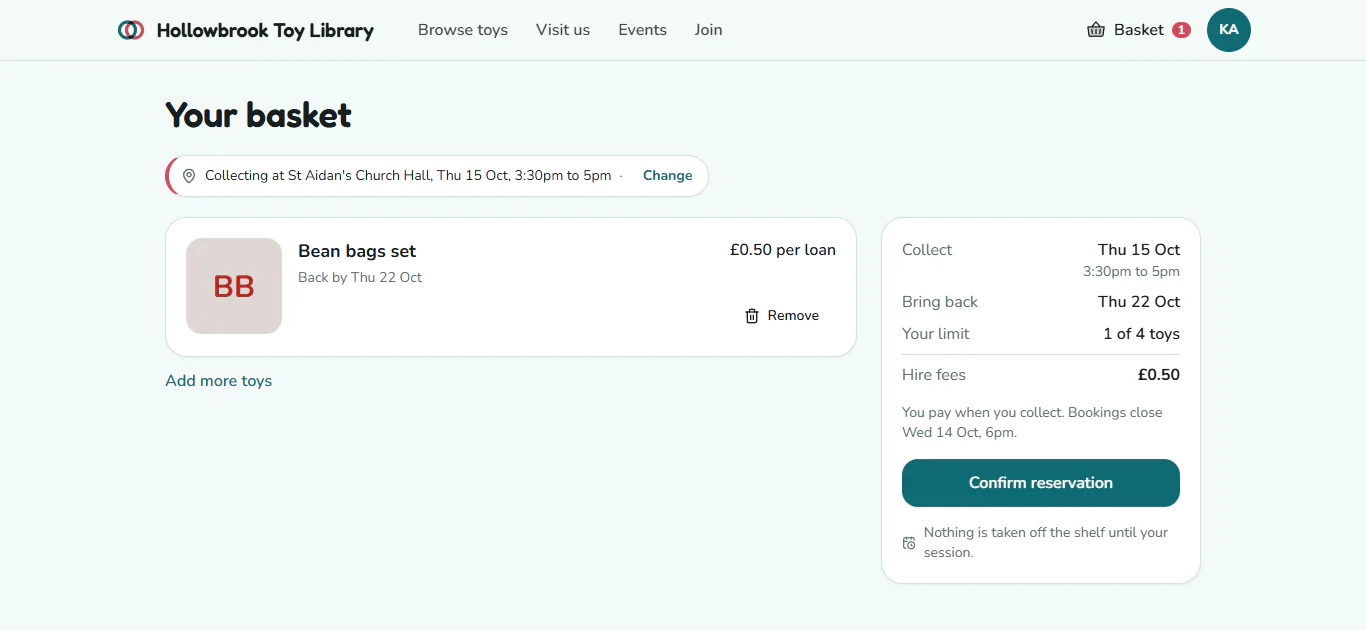The width and height of the screenshot is (1366, 630).
Task: Open the Basket link in header
Action: point(1138,30)
